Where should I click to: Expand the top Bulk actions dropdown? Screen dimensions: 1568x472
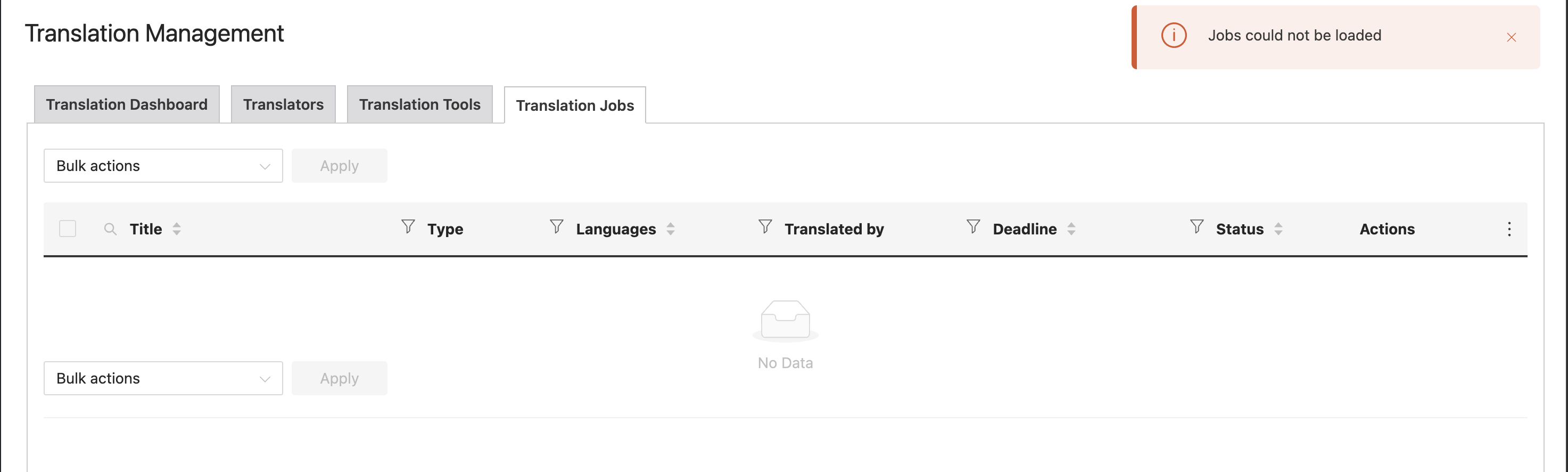(163, 166)
